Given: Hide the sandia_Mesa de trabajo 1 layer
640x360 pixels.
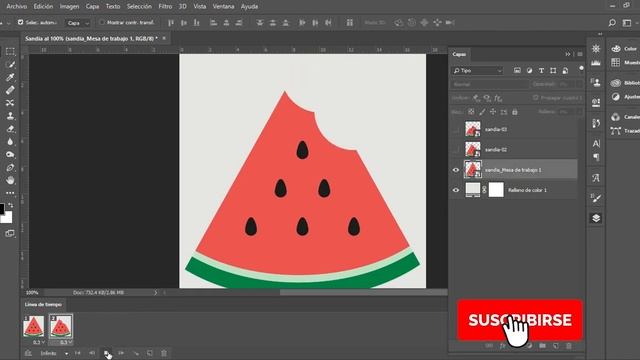Looking at the screenshot, I should 456,170.
